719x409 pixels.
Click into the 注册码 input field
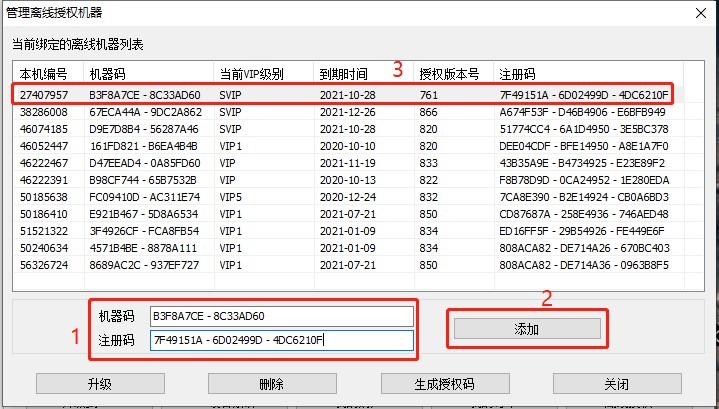pyautogui.click(x=280, y=341)
